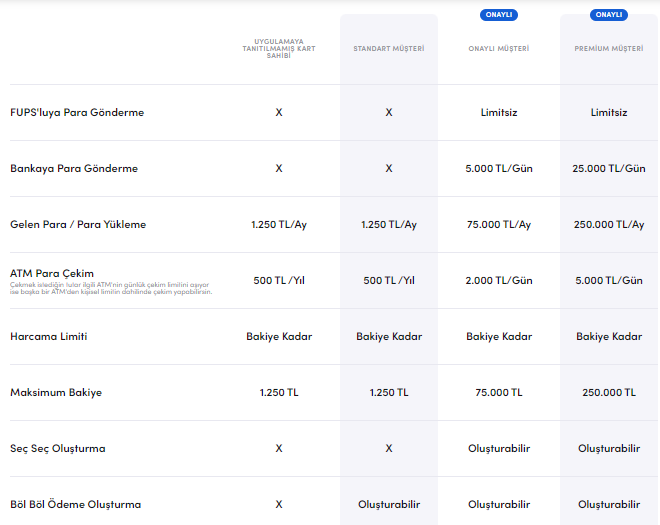Click Oluşturabilir under Standart Müşteri column
The image size is (660, 525).
tap(389, 505)
